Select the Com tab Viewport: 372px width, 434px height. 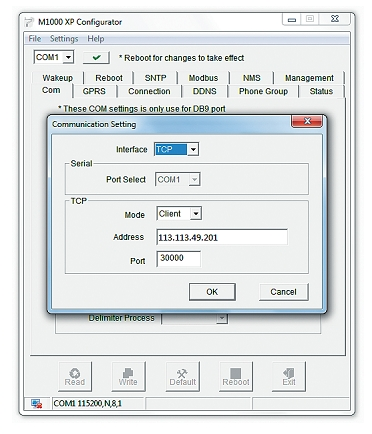coord(51,90)
